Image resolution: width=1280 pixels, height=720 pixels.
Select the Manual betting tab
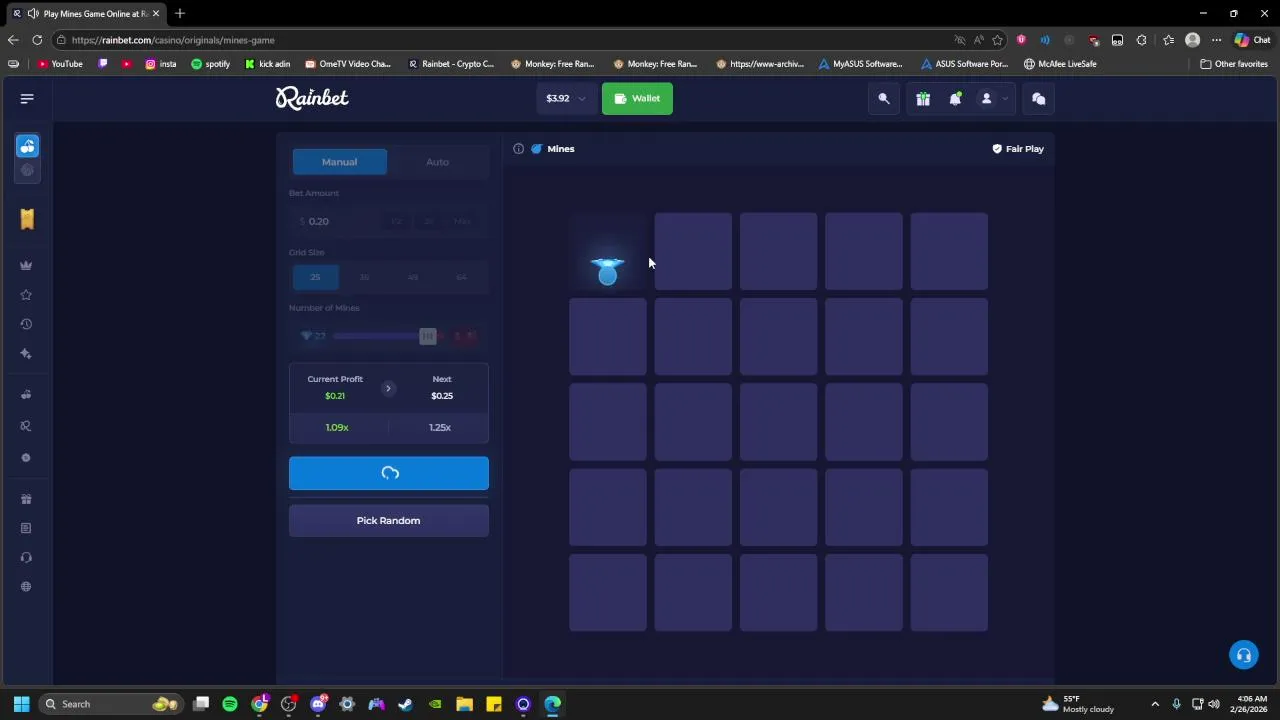click(x=339, y=162)
